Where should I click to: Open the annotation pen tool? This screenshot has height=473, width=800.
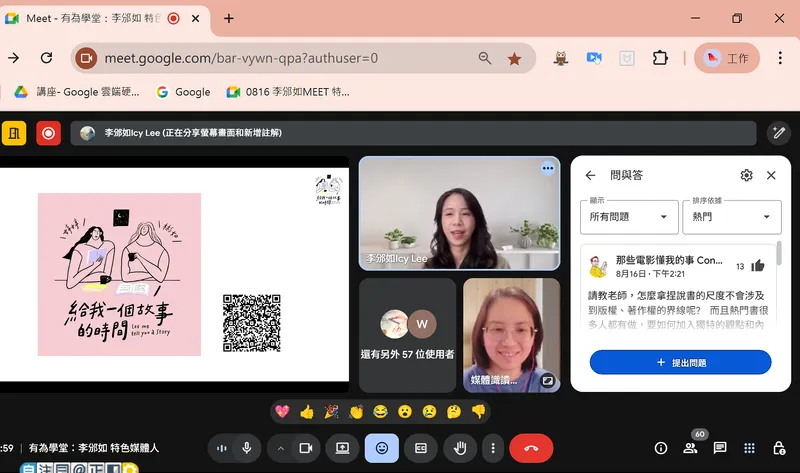pos(779,133)
